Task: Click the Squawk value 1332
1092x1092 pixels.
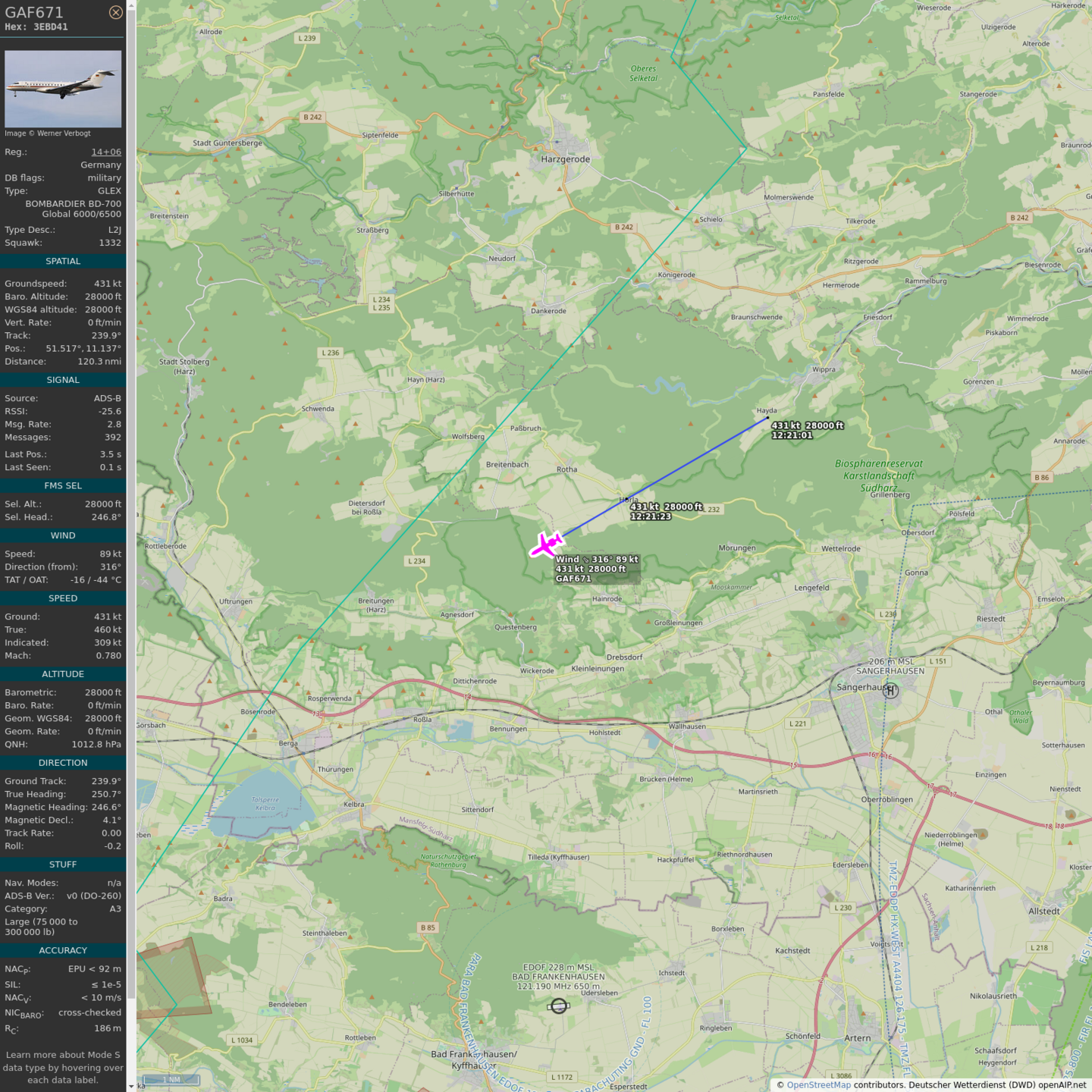Action: (x=110, y=243)
